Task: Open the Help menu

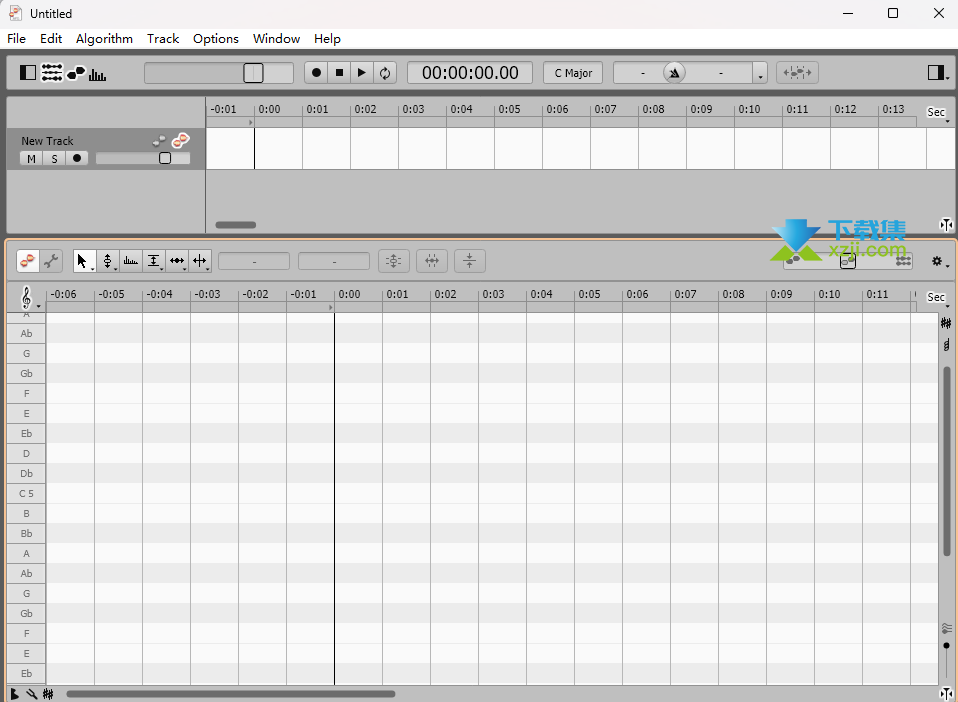Action: click(327, 38)
